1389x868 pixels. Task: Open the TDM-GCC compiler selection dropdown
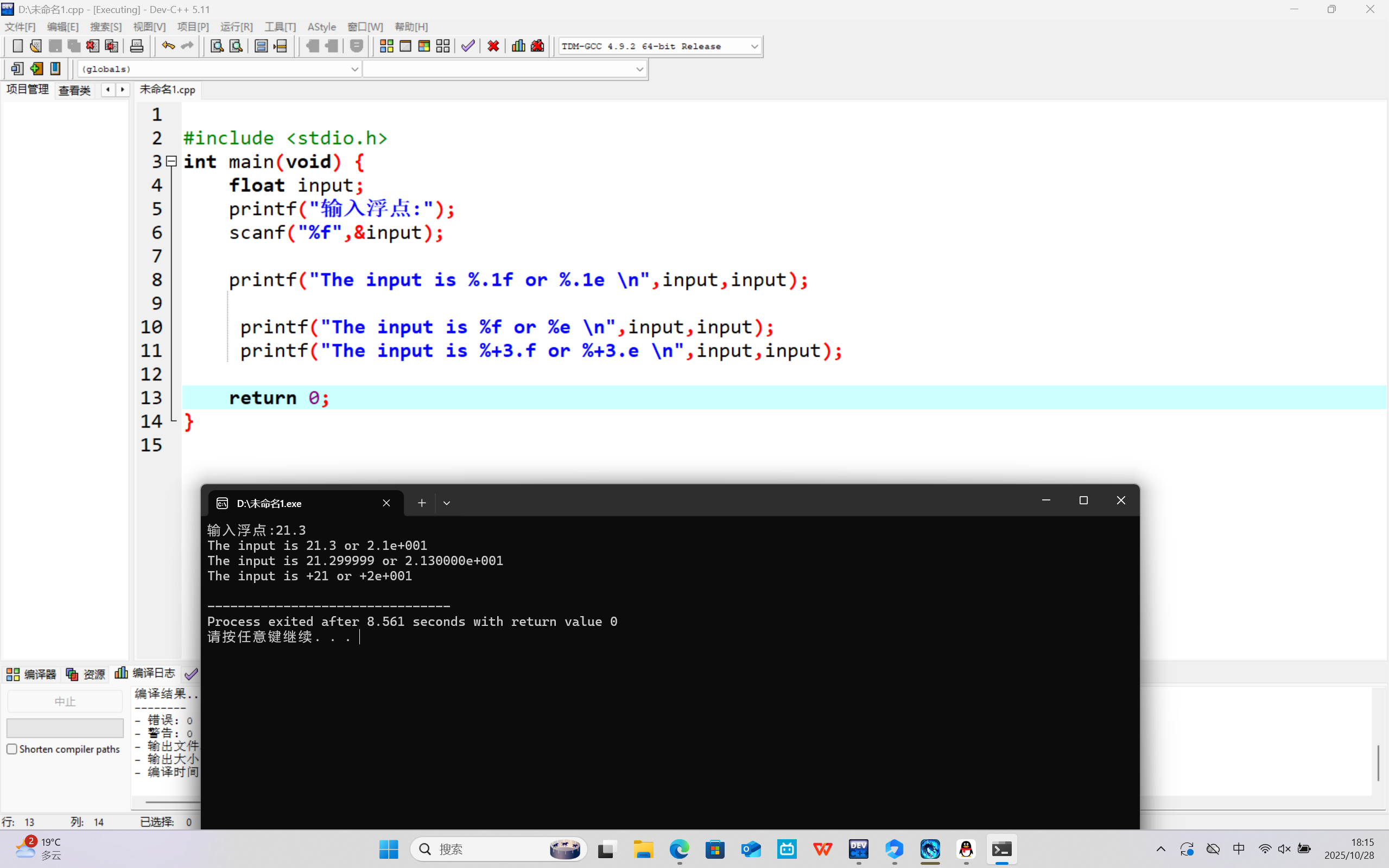pos(754,47)
